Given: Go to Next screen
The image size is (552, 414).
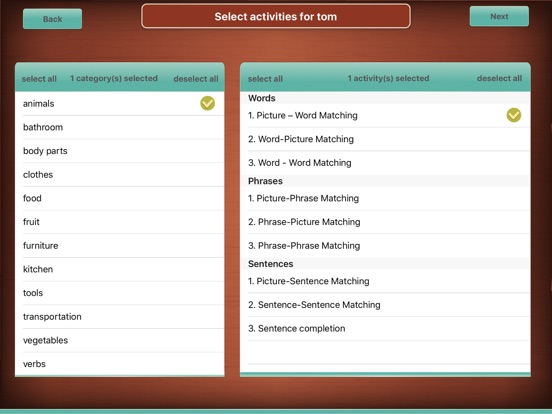Looking at the screenshot, I should (499, 17).
